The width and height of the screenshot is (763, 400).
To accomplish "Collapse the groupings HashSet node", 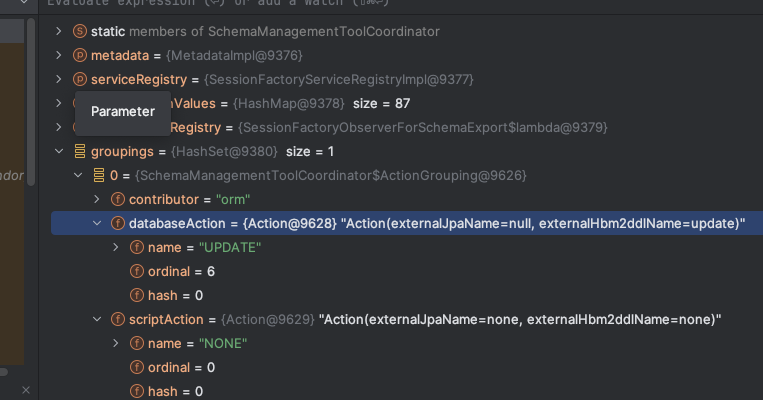I will point(59,152).
